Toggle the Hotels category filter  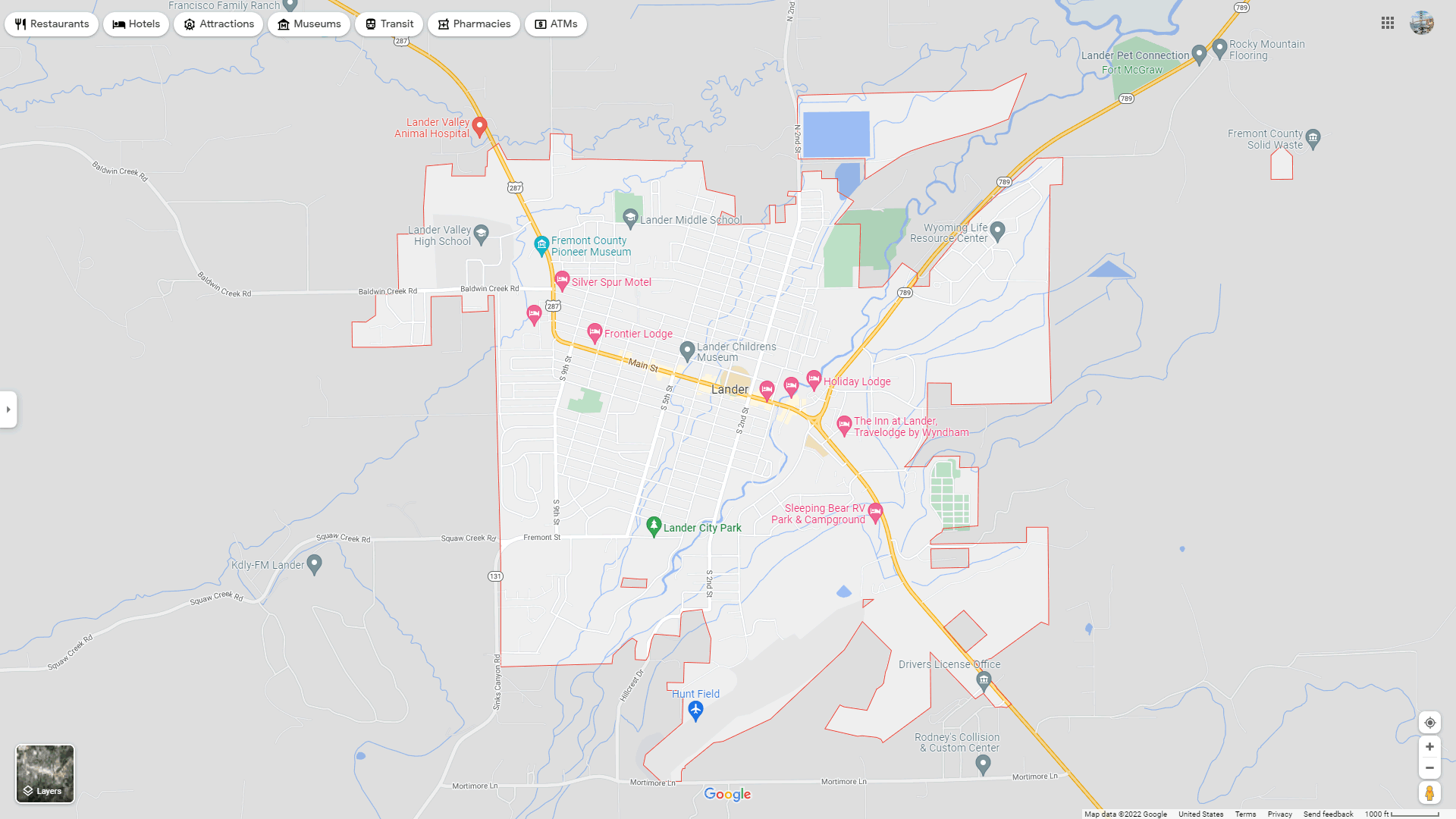136,23
